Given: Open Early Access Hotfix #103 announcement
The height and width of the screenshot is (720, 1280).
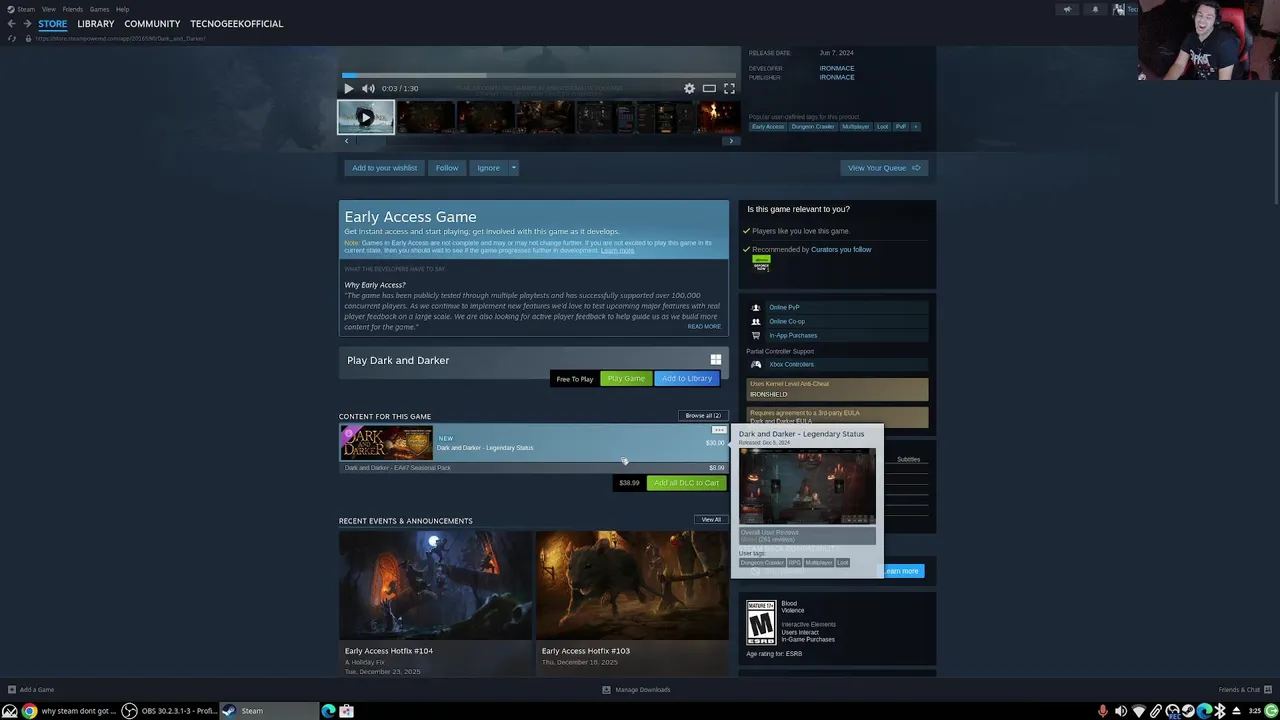Looking at the screenshot, I should pyautogui.click(x=632, y=603).
